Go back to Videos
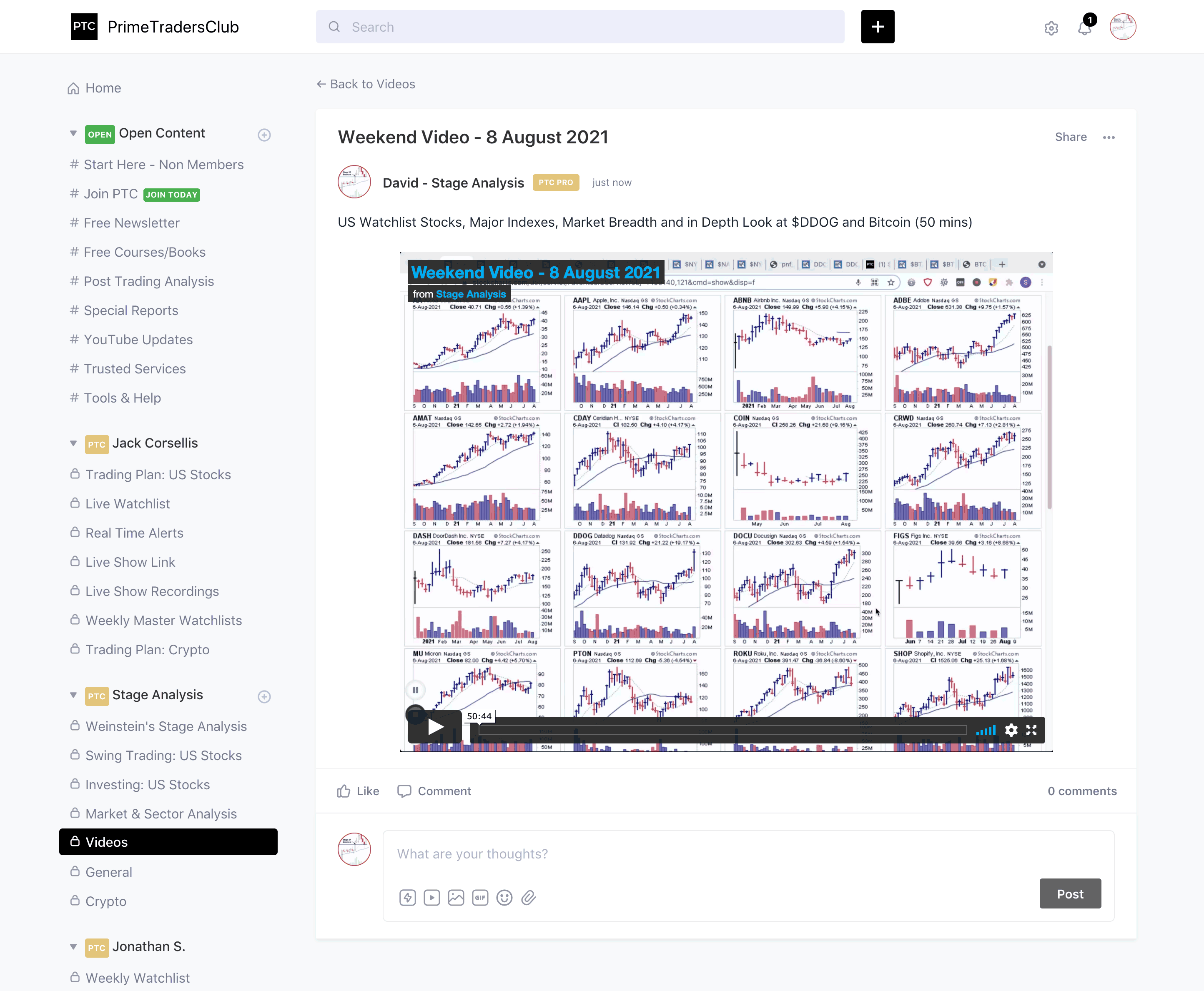 pyautogui.click(x=366, y=84)
